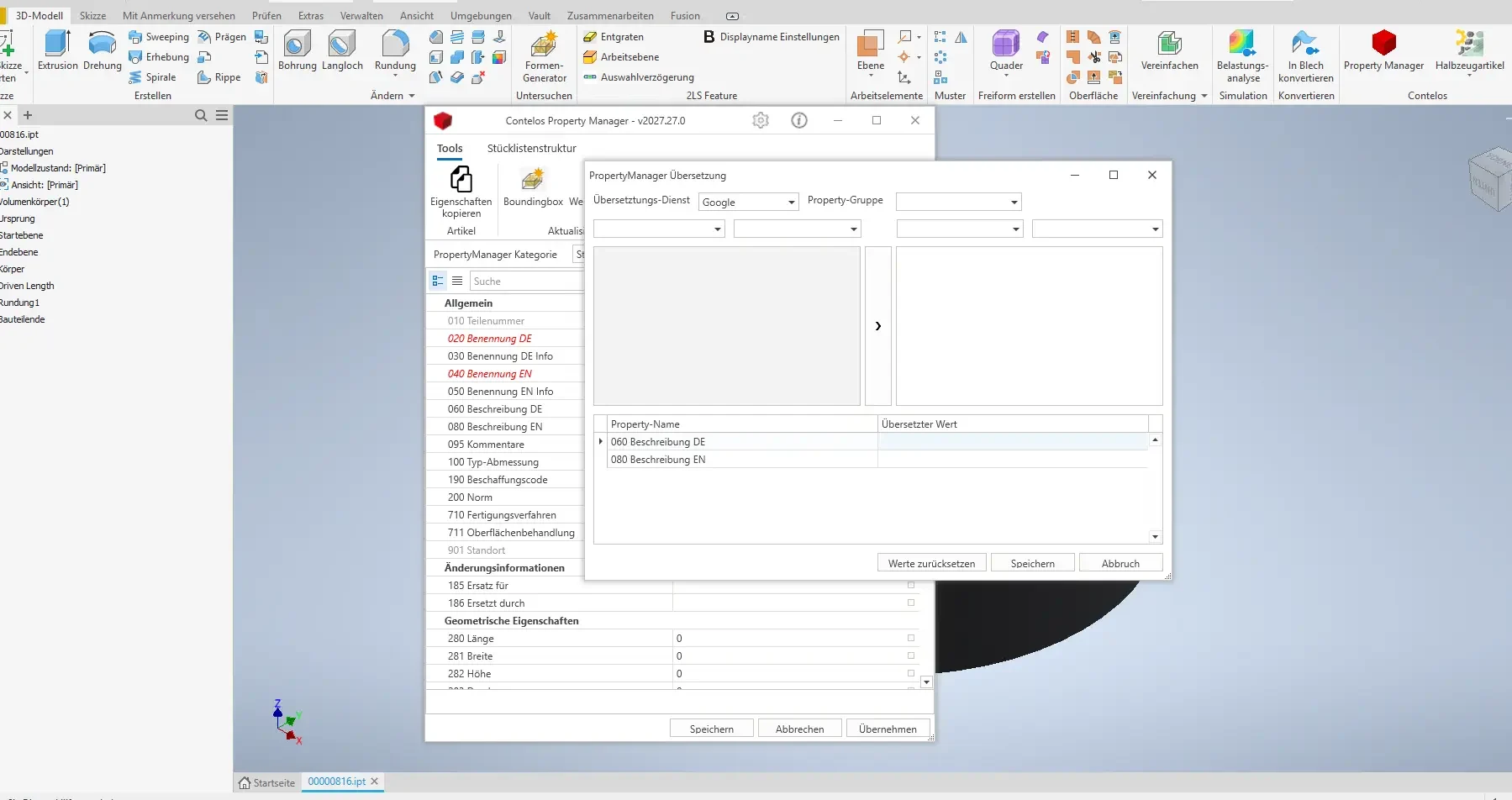Move text with the right arrow button

click(877, 326)
